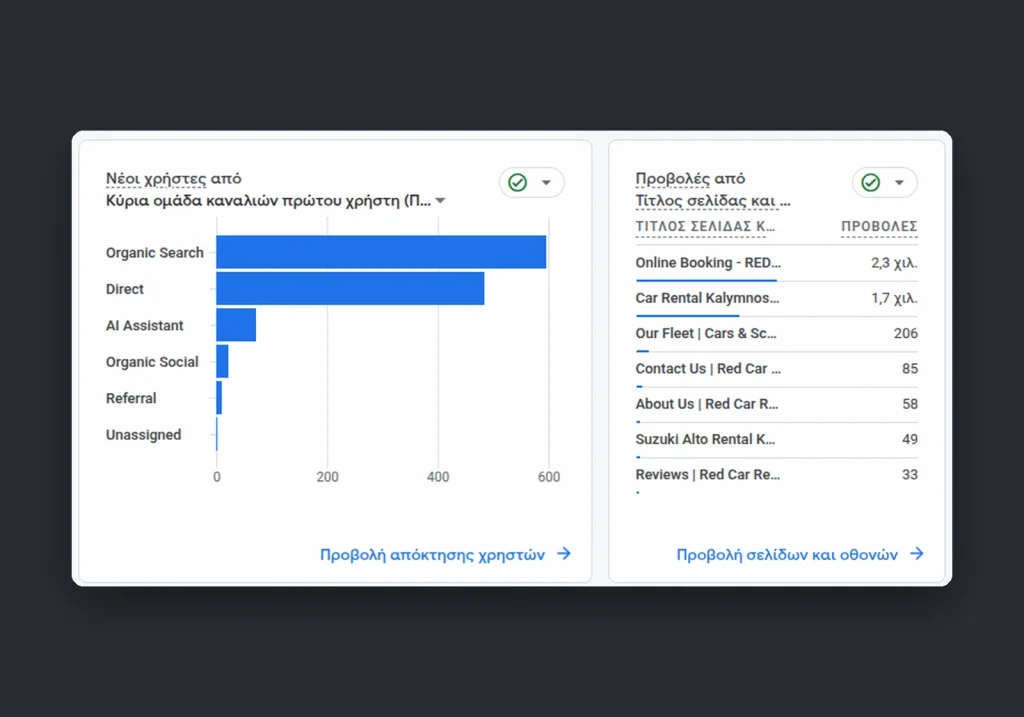Click 'Our Fleet | Cars & Sc...' row title
This screenshot has height=717, width=1024.
pos(706,333)
